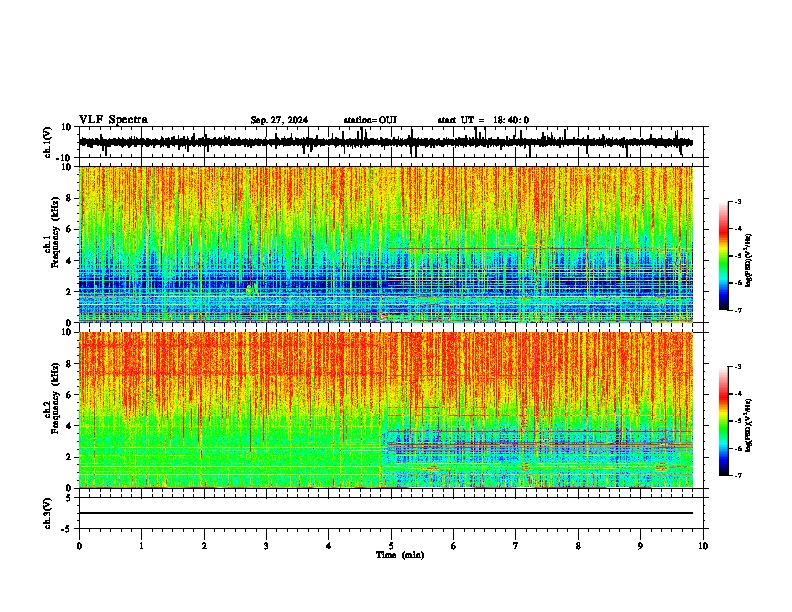Click the ch.2 "Frequency (kHz)" axis label
This screenshot has height=612, width=792.
tap(56, 398)
